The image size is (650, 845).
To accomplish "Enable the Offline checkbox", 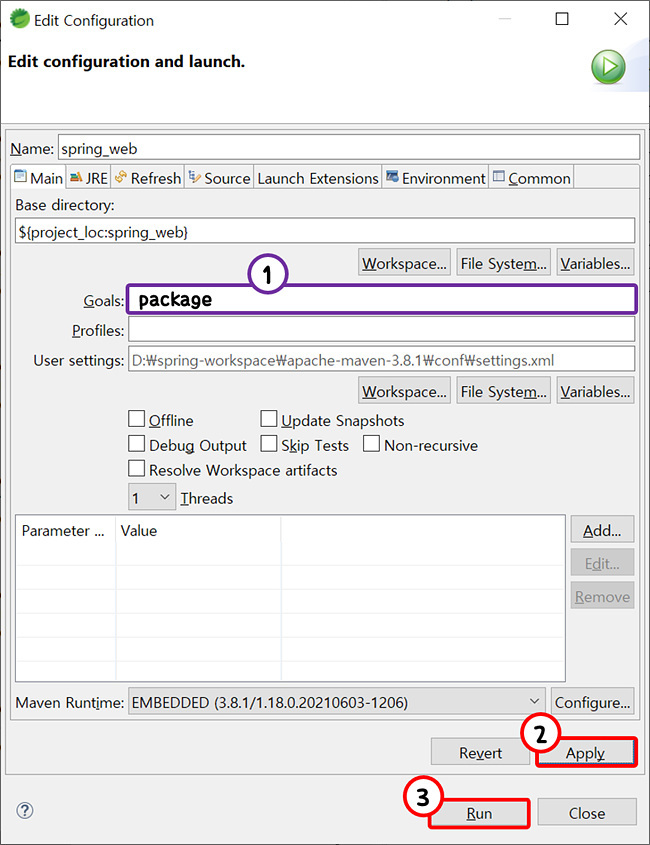I will [x=136, y=419].
